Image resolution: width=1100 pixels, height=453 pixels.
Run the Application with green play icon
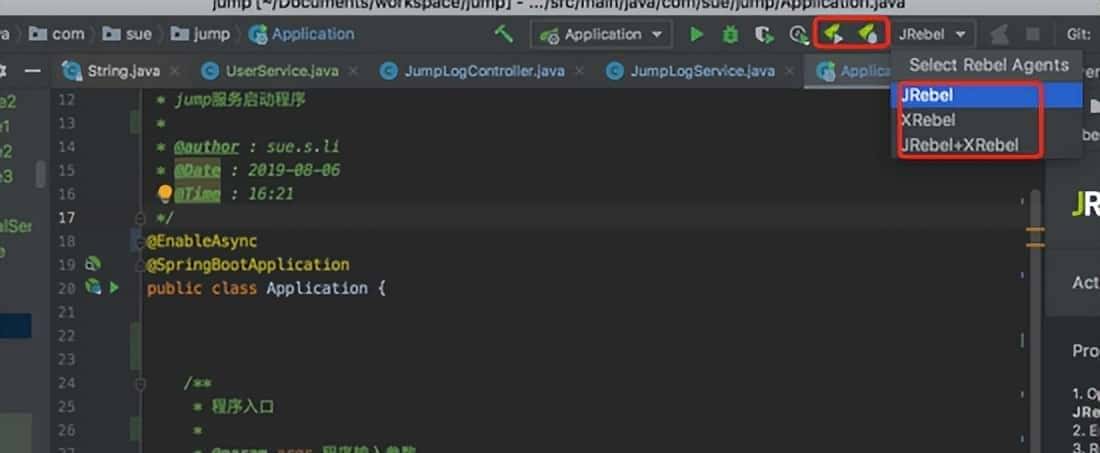point(697,34)
